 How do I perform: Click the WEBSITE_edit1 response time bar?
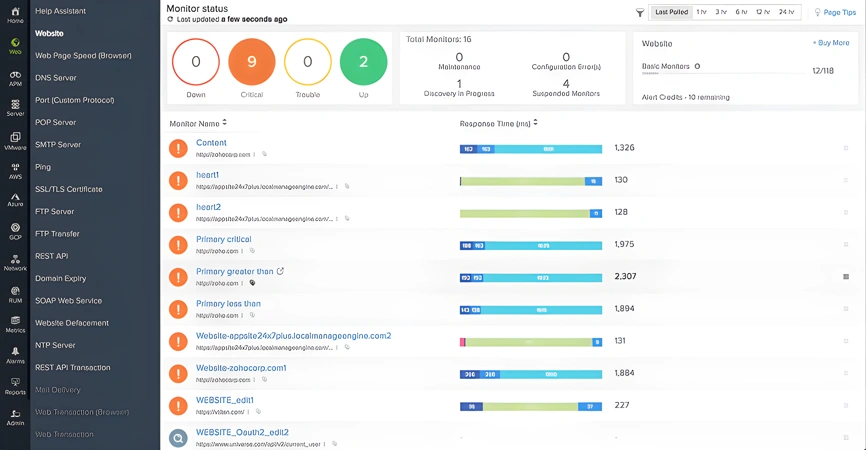pos(531,406)
